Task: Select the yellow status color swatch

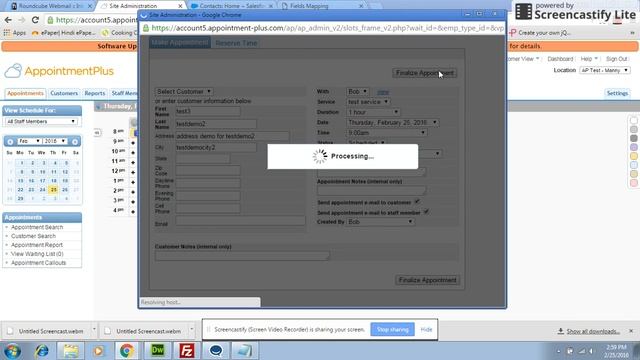Action: 633,156
